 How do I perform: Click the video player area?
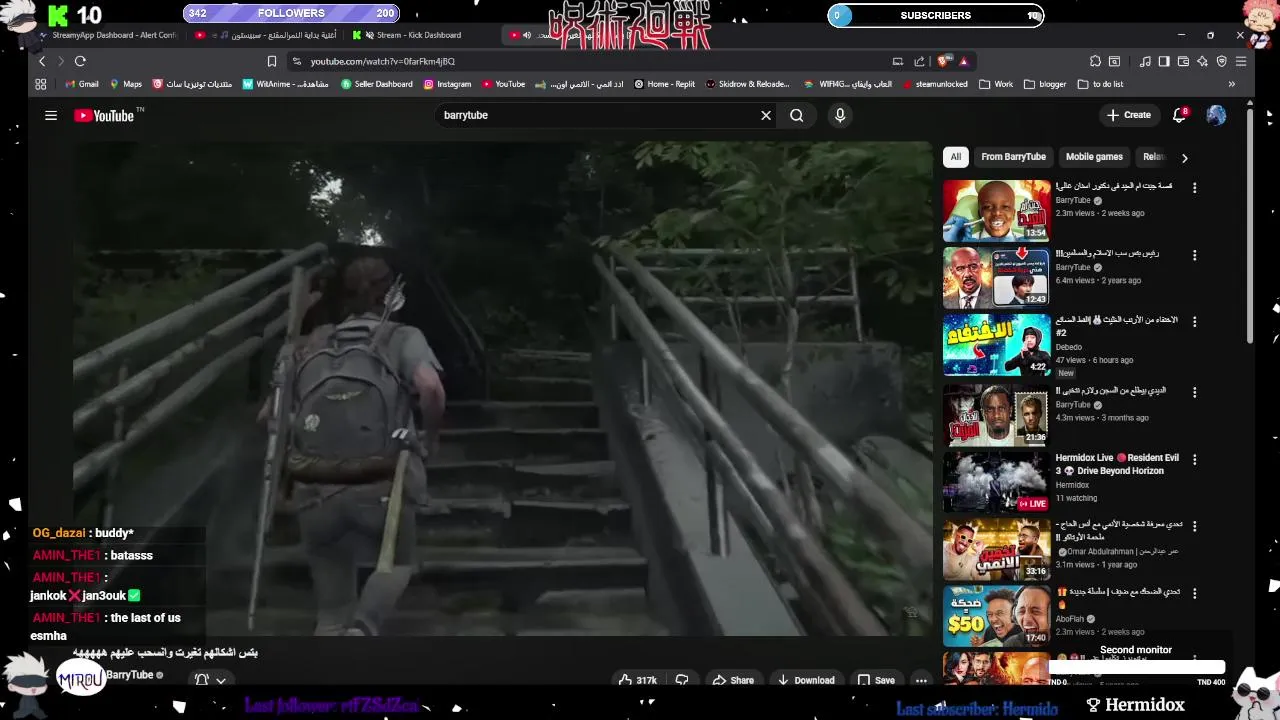point(502,388)
